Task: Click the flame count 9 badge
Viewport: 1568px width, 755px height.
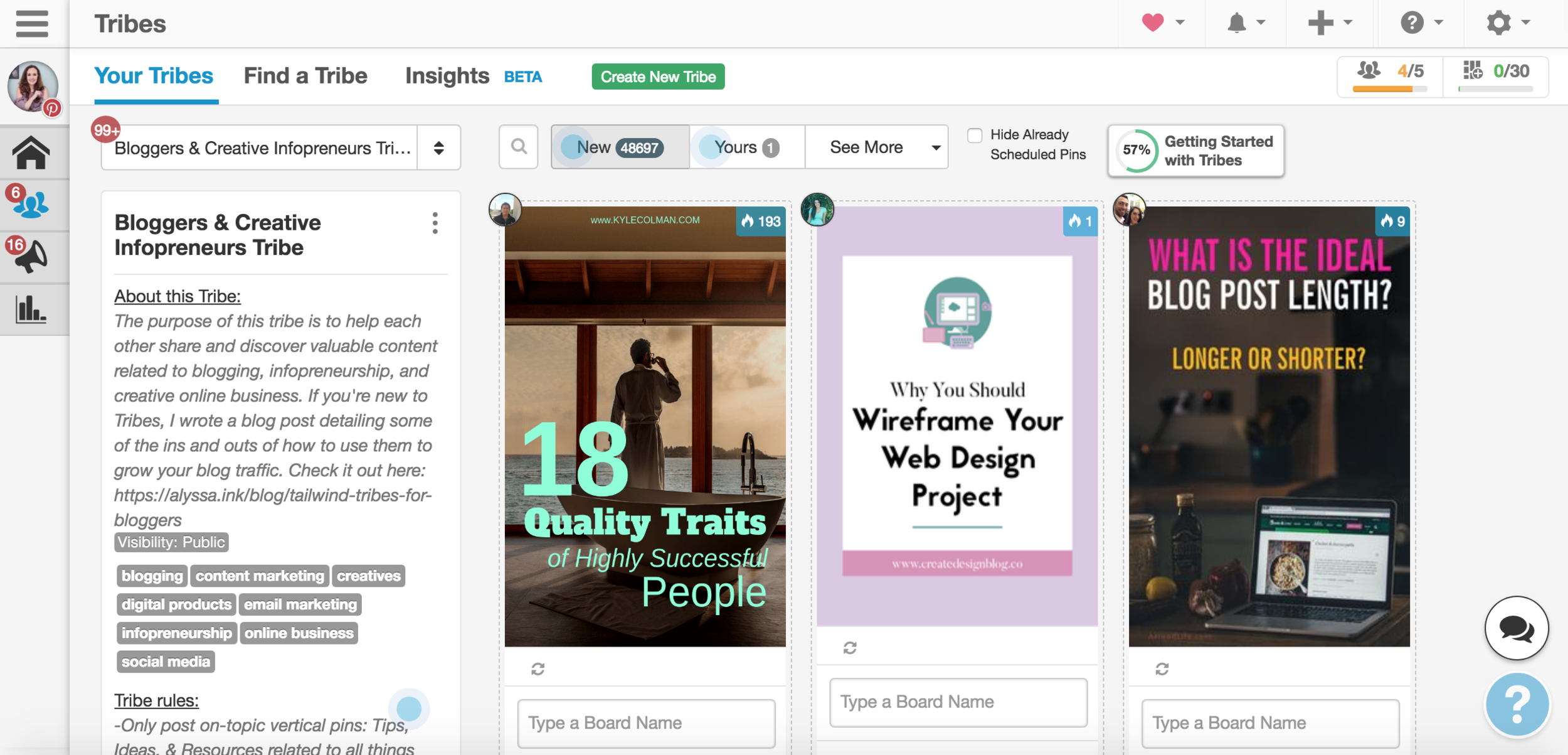Action: point(1392,221)
